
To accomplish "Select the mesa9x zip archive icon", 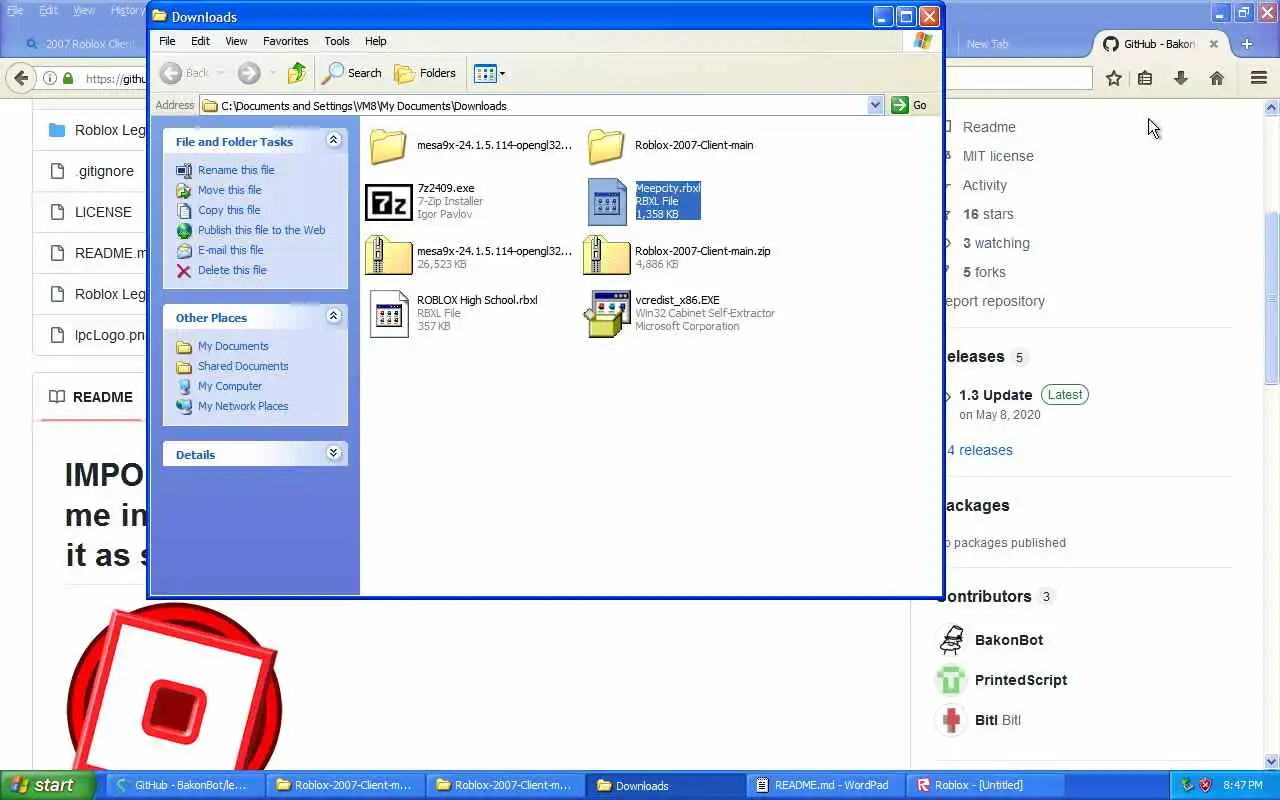I will point(389,256).
